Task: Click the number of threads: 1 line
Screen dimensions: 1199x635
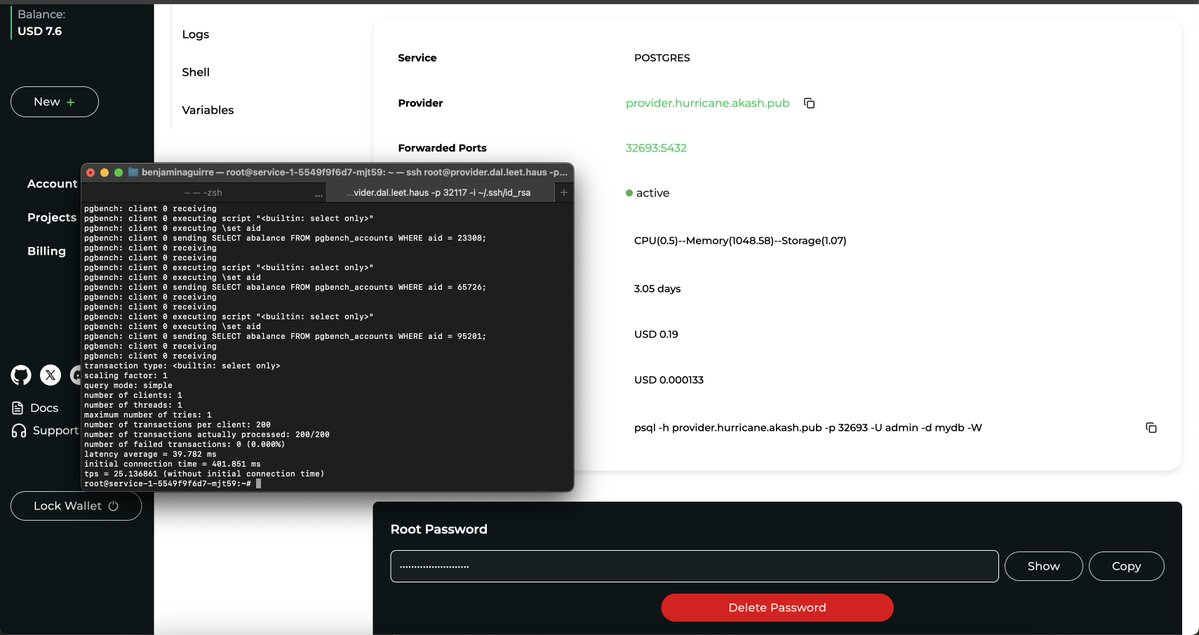Action: point(133,405)
